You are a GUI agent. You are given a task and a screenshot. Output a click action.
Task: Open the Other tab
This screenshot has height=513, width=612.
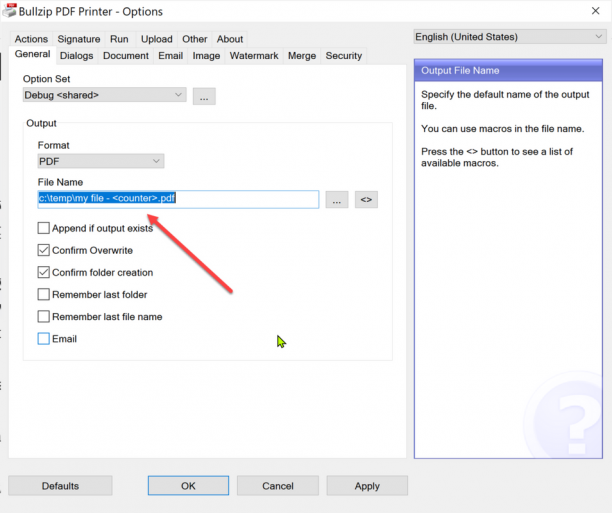coord(194,39)
